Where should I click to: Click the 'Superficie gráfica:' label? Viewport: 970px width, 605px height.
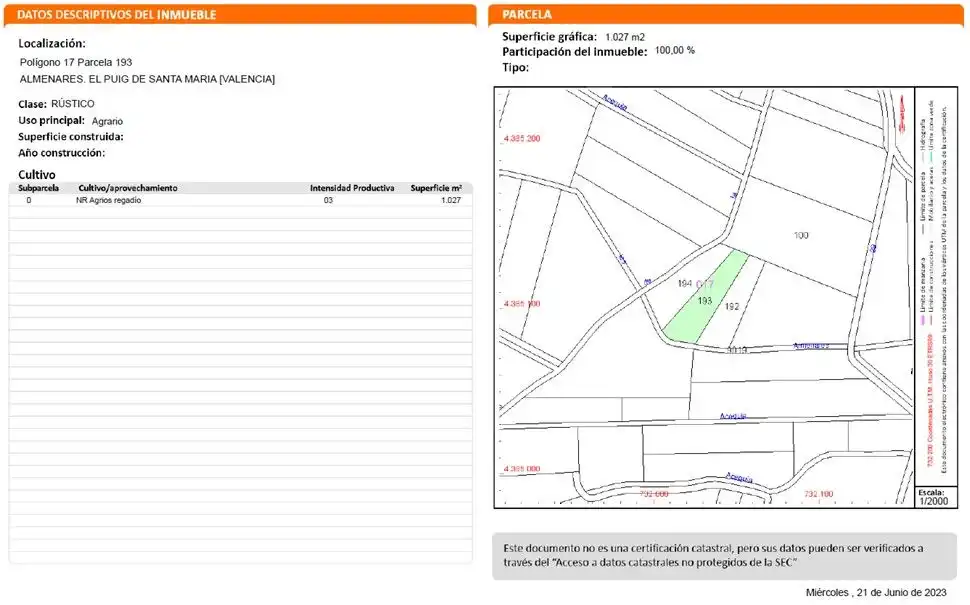pyautogui.click(x=549, y=36)
